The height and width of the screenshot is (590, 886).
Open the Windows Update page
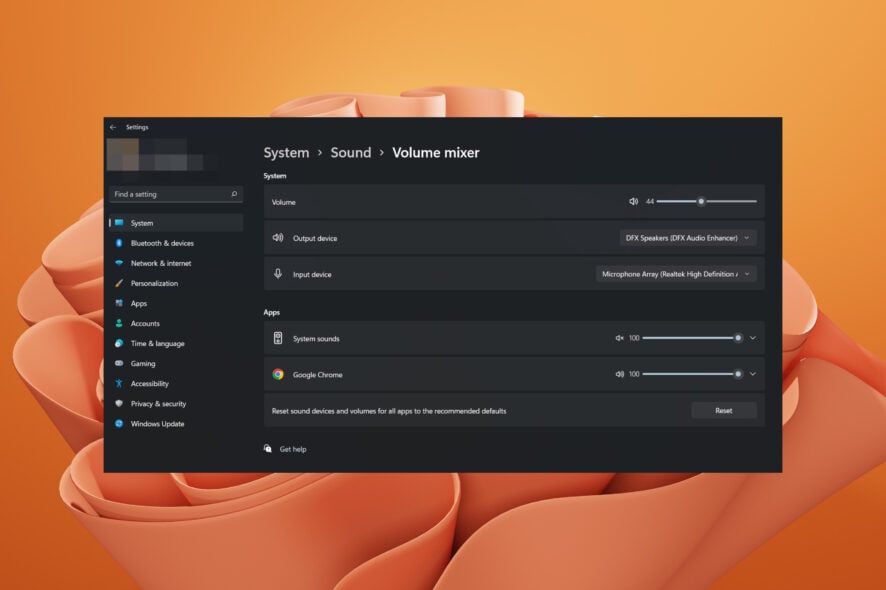point(176,423)
